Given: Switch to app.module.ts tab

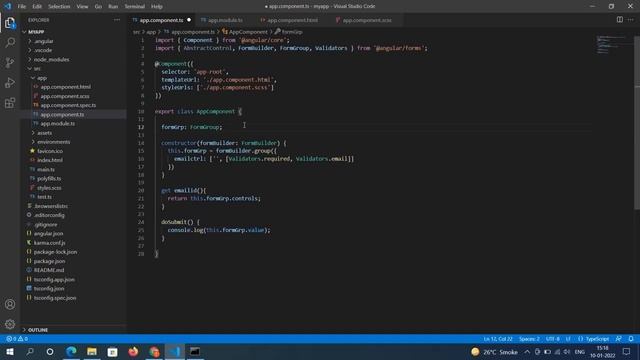Looking at the screenshot, I should coord(225,20).
